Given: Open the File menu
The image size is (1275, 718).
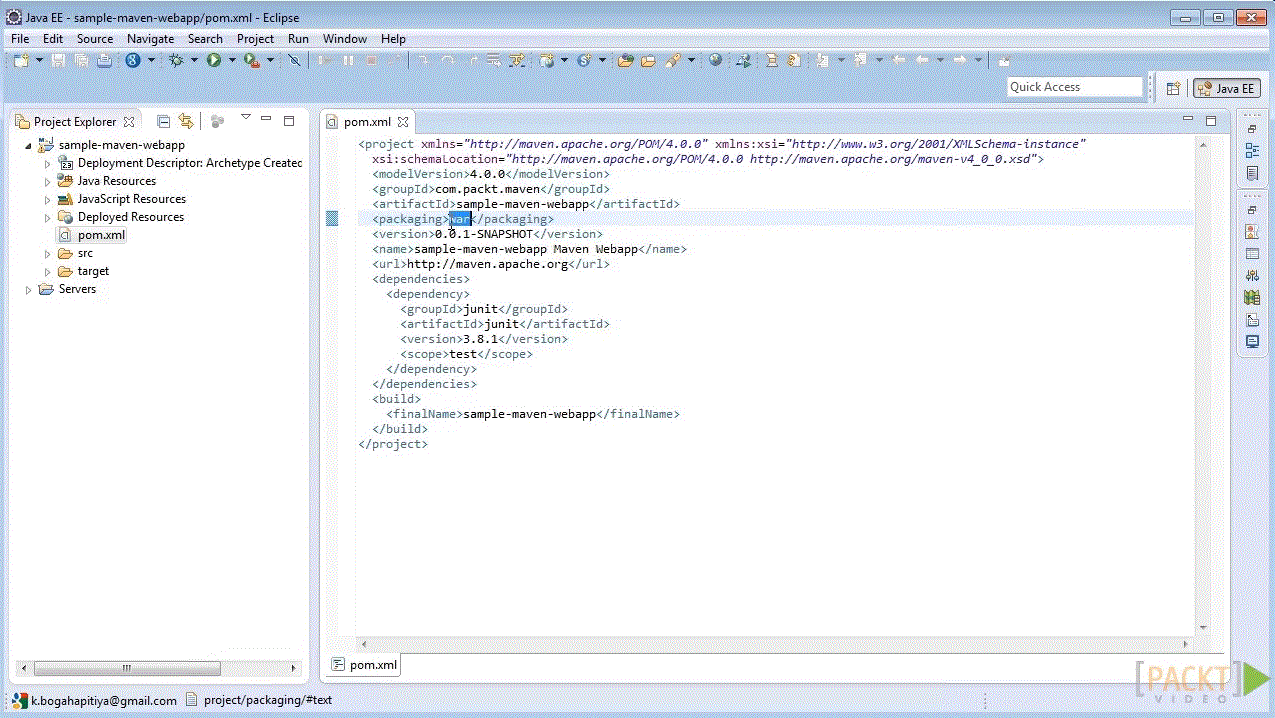Looking at the screenshot, I should pyautogui.click(x=20, y=39).
